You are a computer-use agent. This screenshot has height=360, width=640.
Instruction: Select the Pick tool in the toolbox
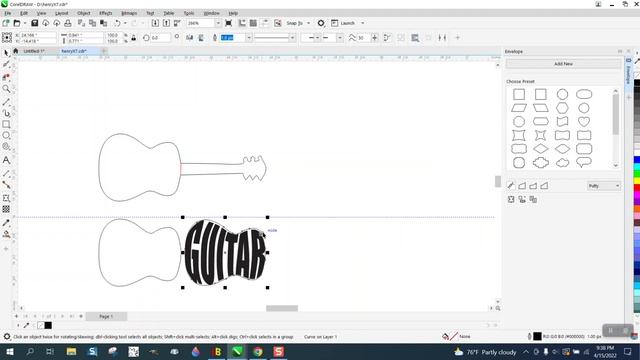pyautogui.click(x=6, y=53)
